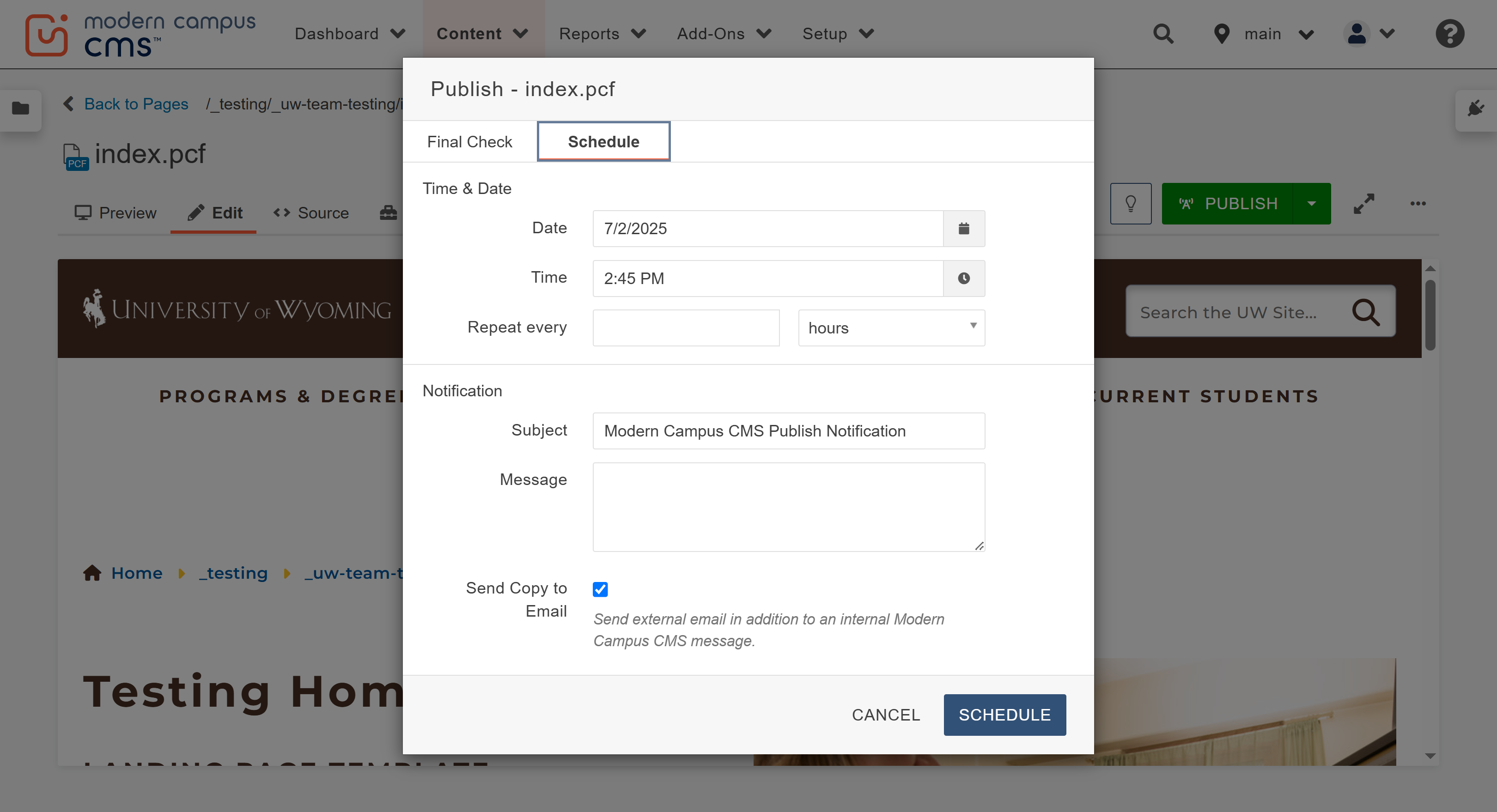This screenshot has height=812, width=1497.
Task: Switch to the Final Check tab
Action: (469, 141)
